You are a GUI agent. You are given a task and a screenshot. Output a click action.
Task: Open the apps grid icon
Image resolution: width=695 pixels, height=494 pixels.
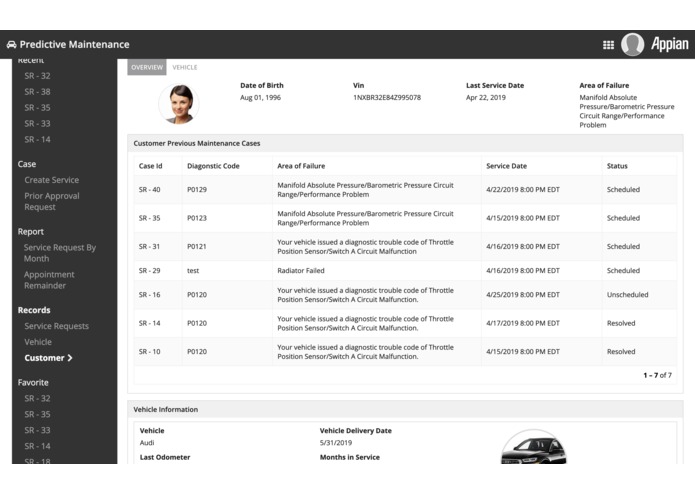608,45
